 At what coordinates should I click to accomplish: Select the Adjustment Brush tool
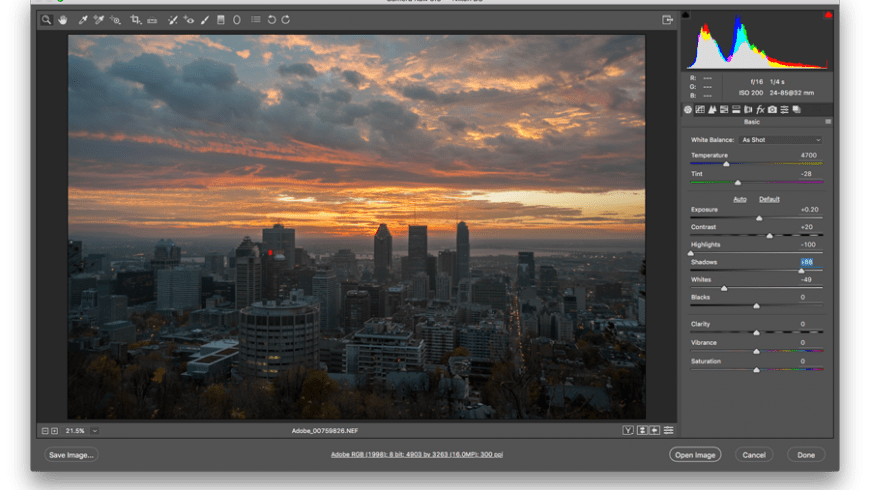(x=205, y=20)
